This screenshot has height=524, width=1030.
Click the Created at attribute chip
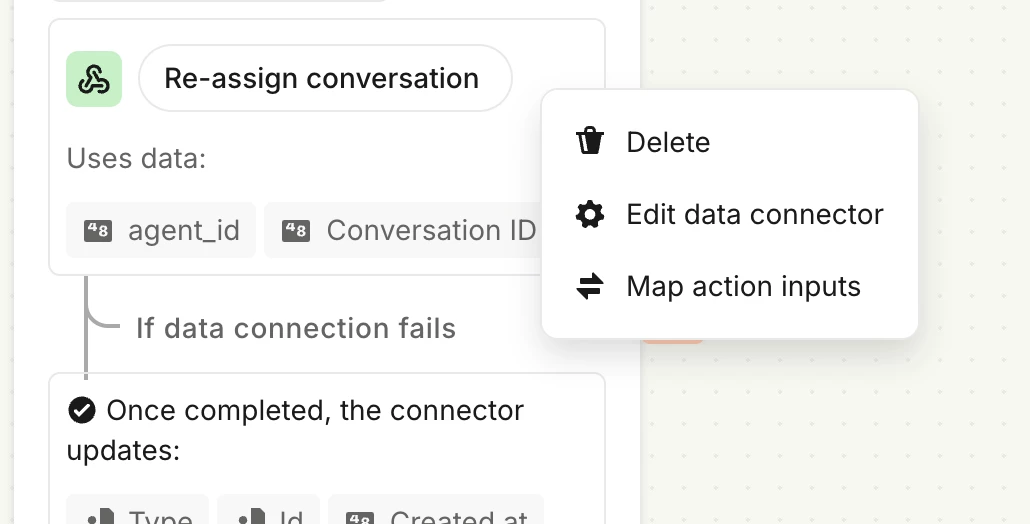(436, 510)
